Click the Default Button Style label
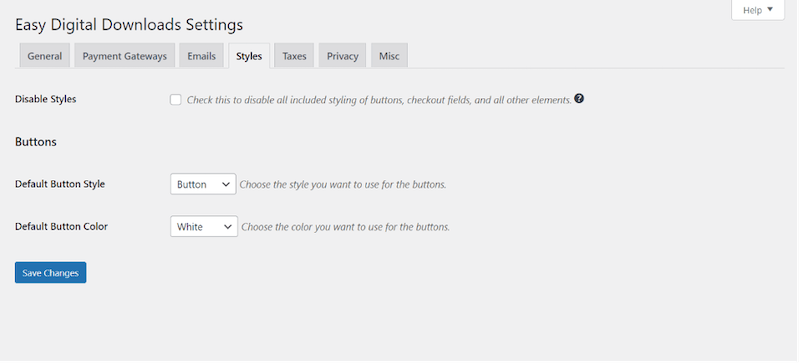The width and height of the screenshot is (800, 363). (x=60, y=184)
